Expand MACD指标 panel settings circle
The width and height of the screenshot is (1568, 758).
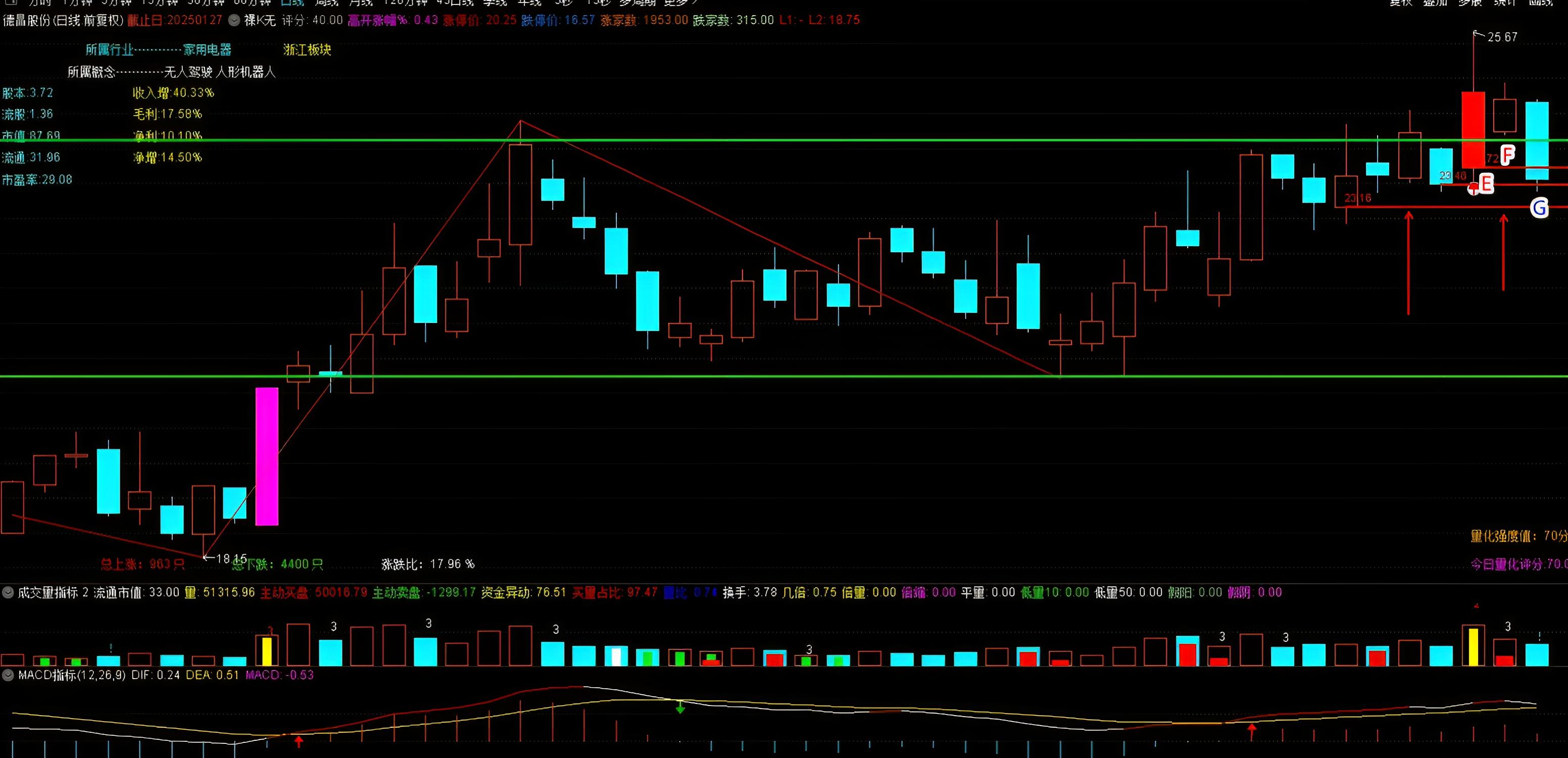pyautogui.click(x=8, y=675)
